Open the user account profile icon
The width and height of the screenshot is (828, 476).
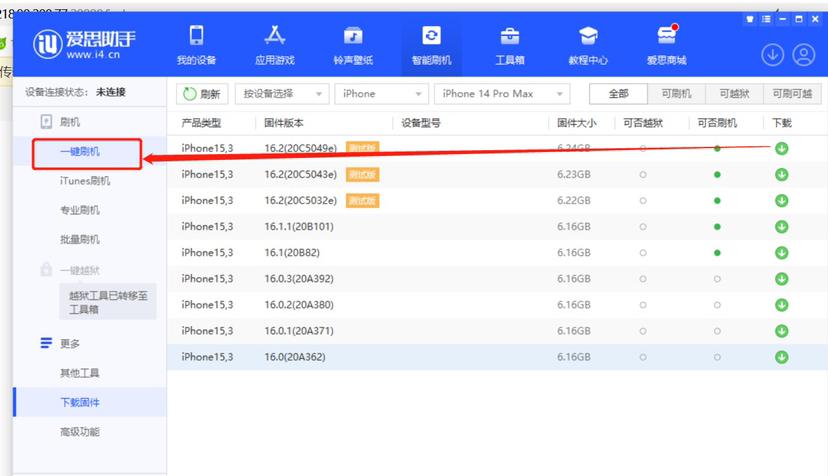804,55
